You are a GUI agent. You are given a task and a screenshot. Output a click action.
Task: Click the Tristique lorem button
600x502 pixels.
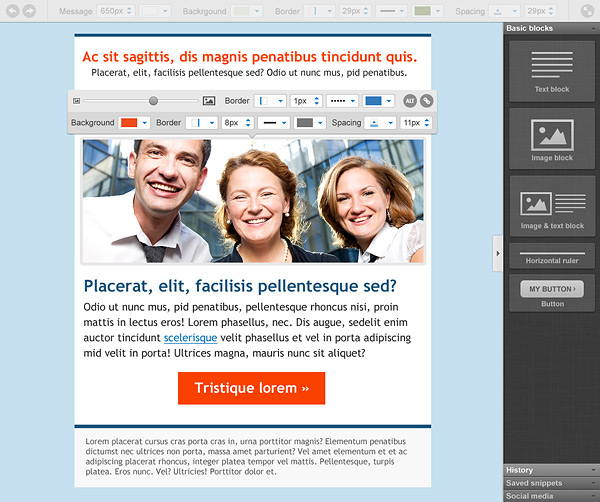point(251,388)
